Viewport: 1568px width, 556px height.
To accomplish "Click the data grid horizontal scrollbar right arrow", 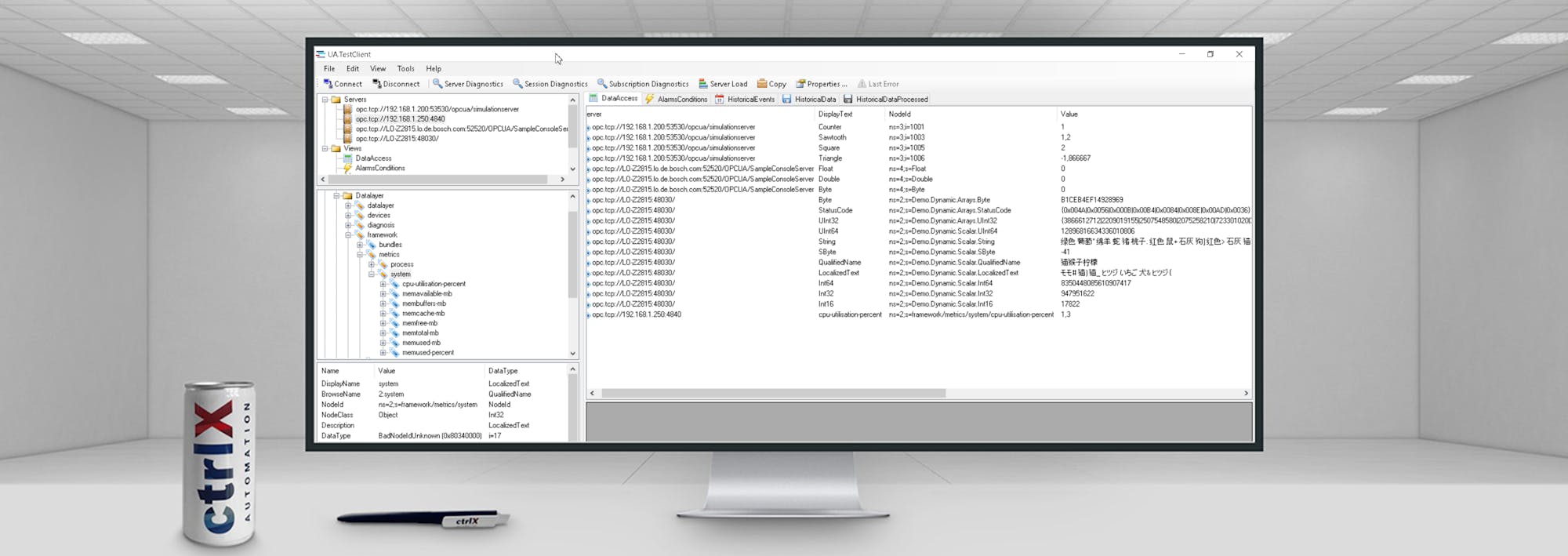I will pyautogui.click(x=1246, y=394).
